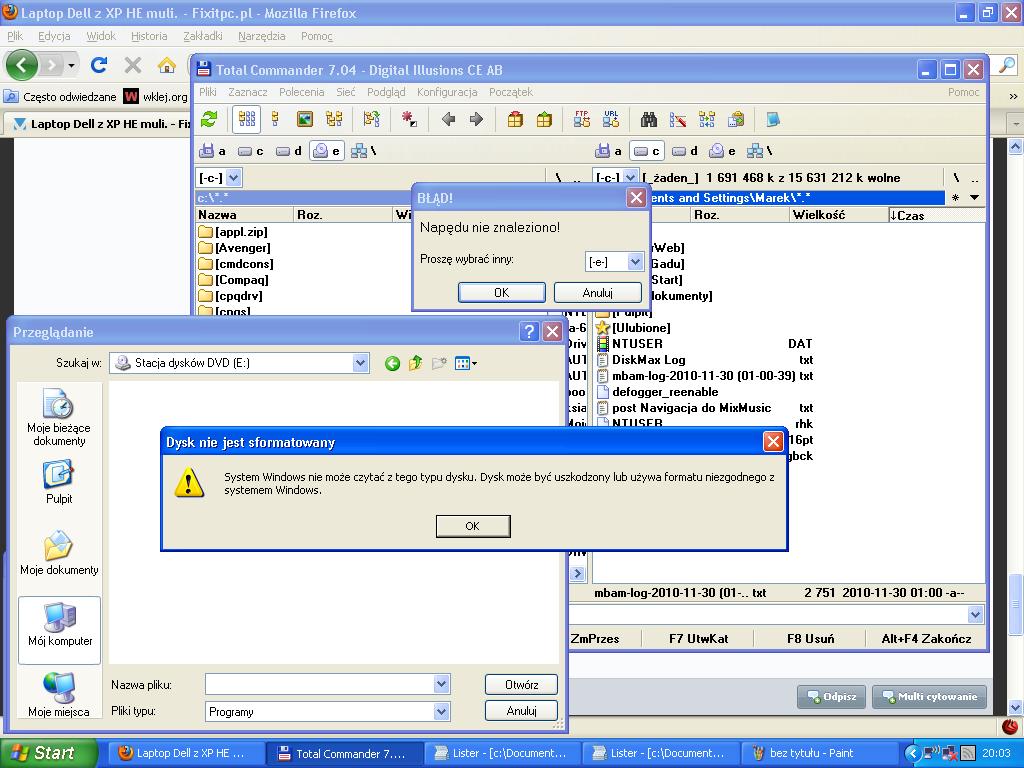The image size is (1024, 768).
Task: Select Mój komputer in places bar
Action: 59,630
